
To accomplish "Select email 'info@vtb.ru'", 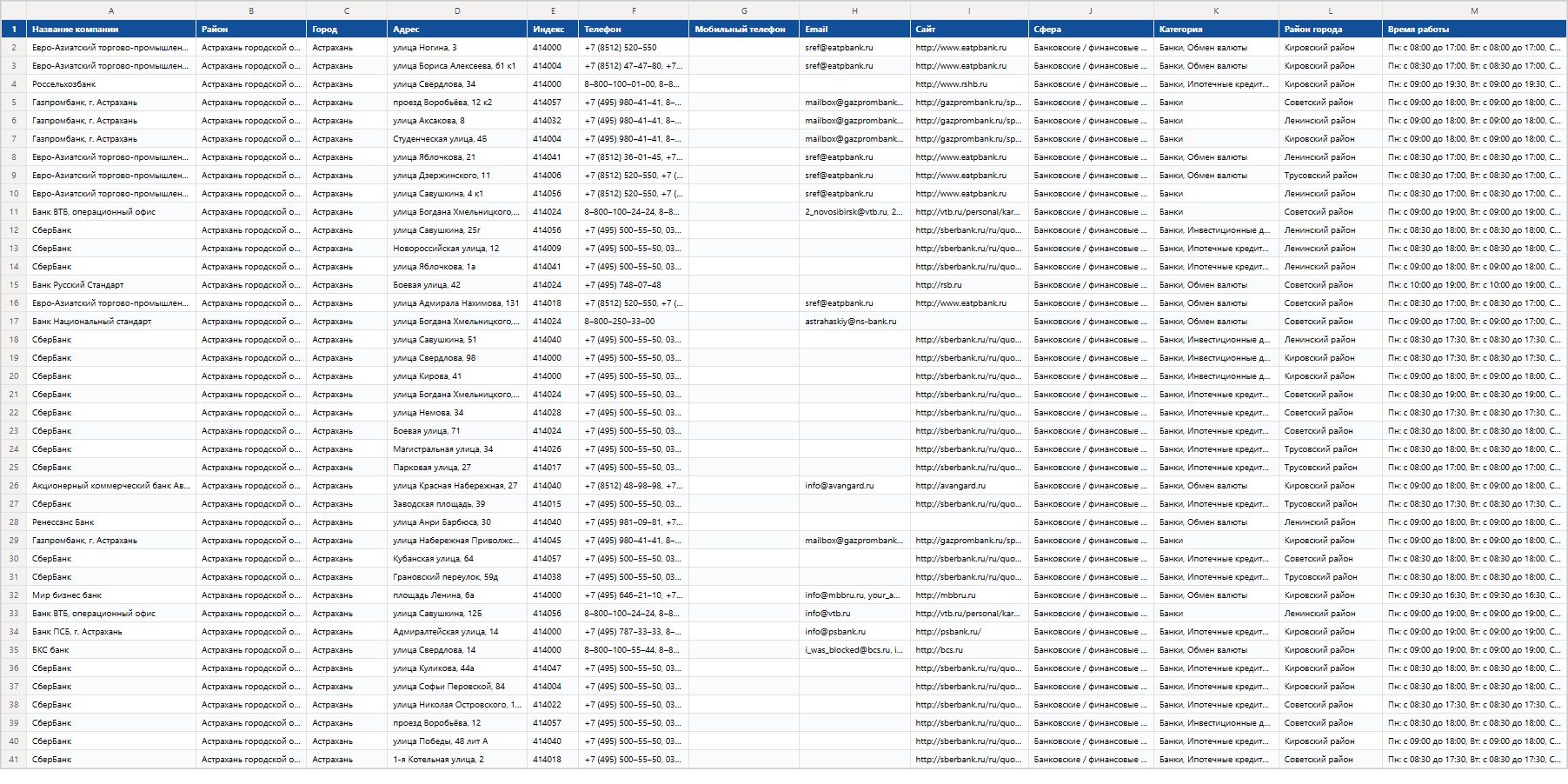I will pyautogui.click(x=854, y=614).
